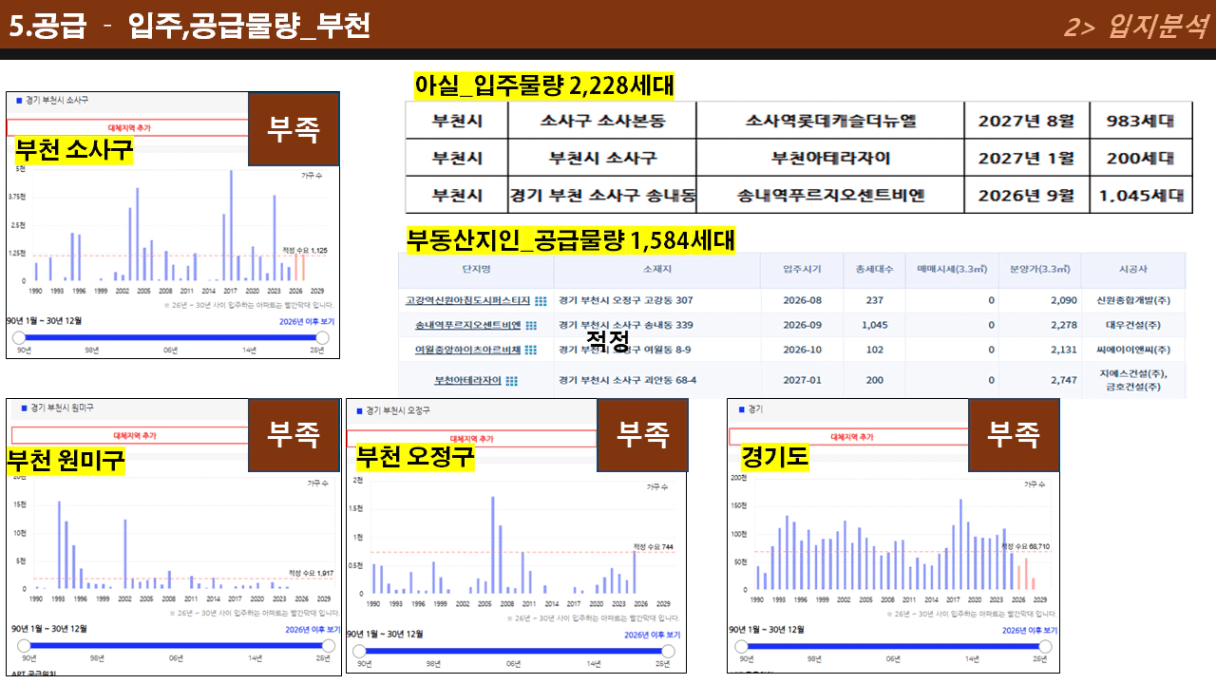Click the 입주시기 column header
Image resolution: width=1216 pixels, height=684 pixels.
pyautogui.click(x=803, y=269)
